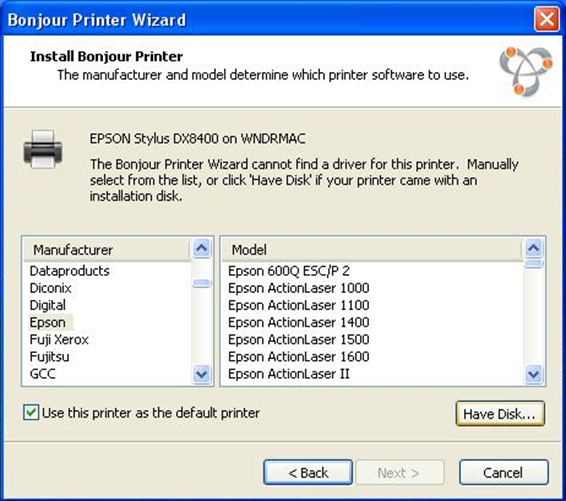Image resolution: width=566 pixels, height=501 pixels.
Task: Select Fuji Xerox in the manufacturer list
Action: coord(59,340)
